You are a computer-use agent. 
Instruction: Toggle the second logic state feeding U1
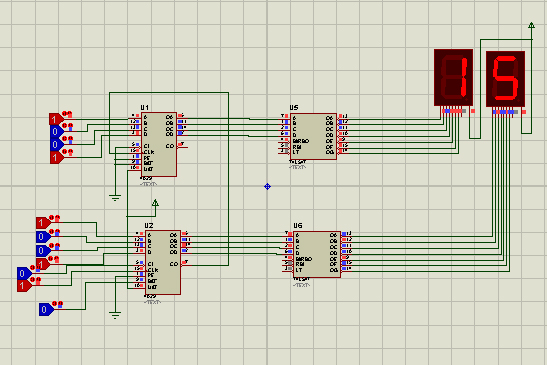[56, 132]
